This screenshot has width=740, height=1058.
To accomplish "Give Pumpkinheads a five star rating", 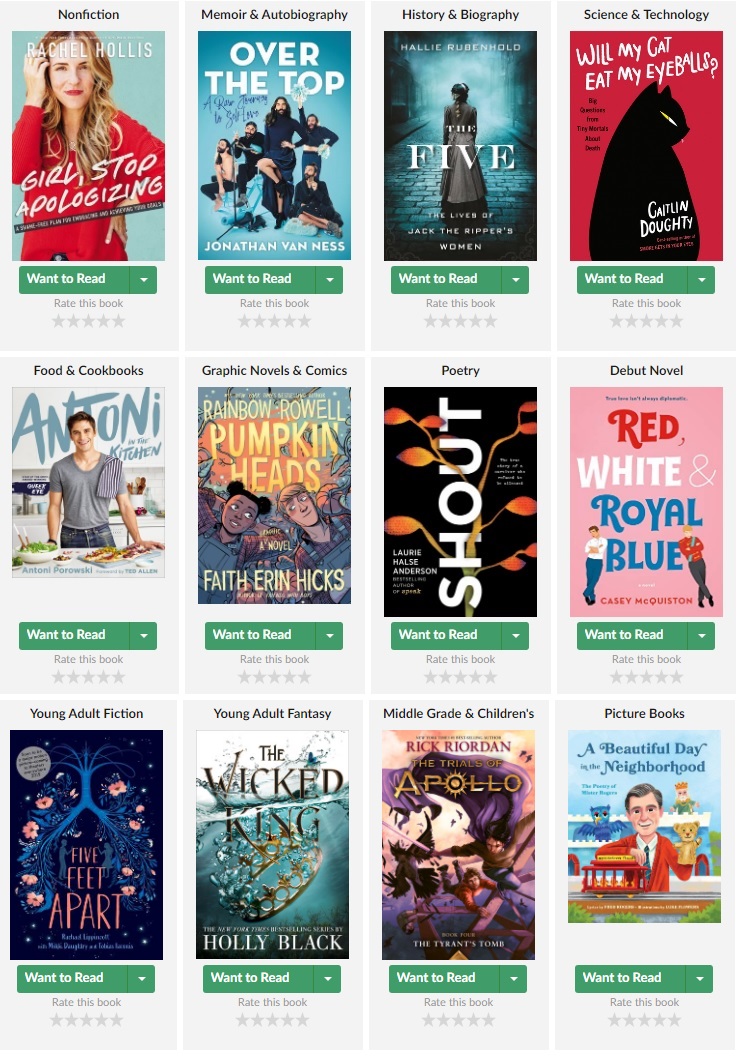I will 305,677.
